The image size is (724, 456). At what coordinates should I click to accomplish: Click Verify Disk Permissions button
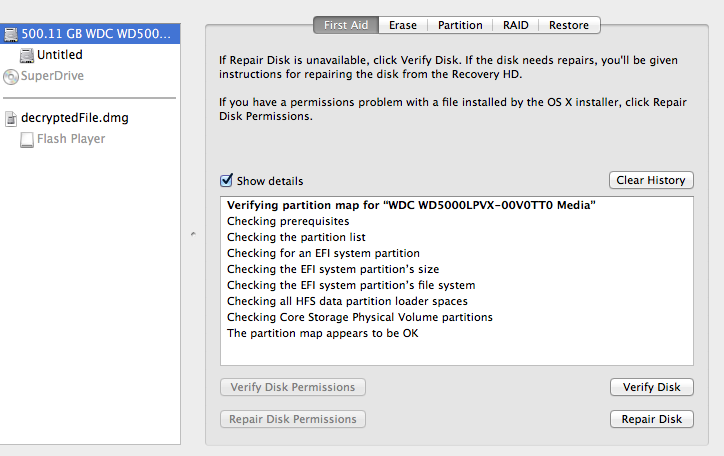pyautogui.click(x=293, y=387)
